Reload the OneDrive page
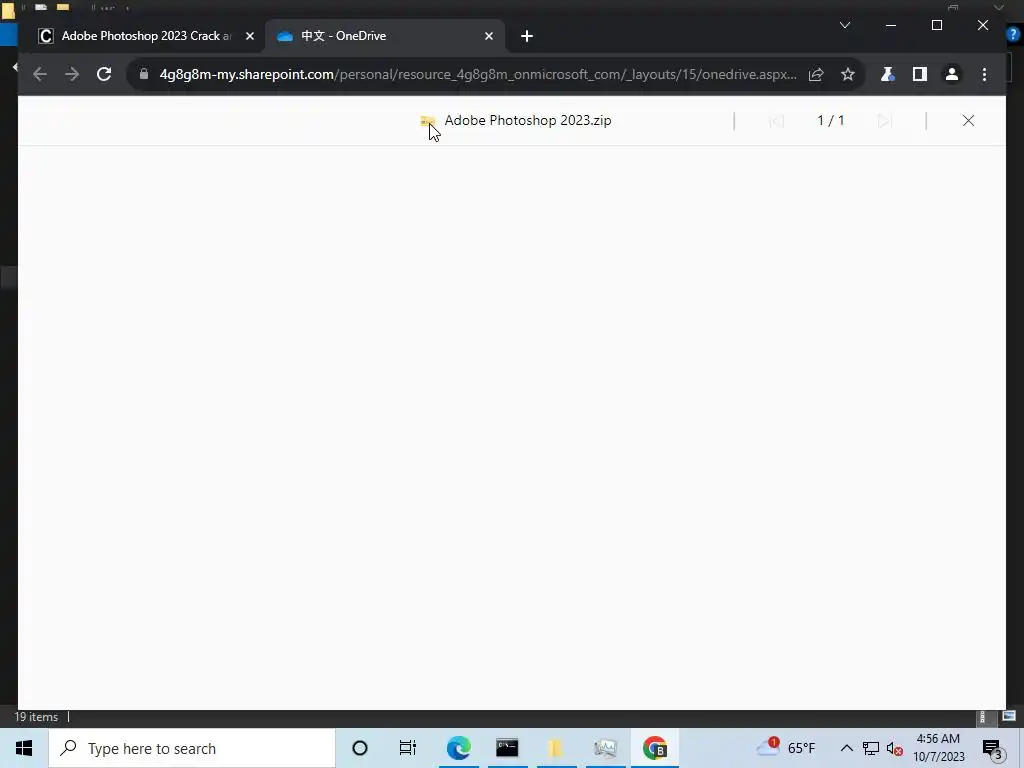Screen dimensions: 1024x768 pos(104,74)
